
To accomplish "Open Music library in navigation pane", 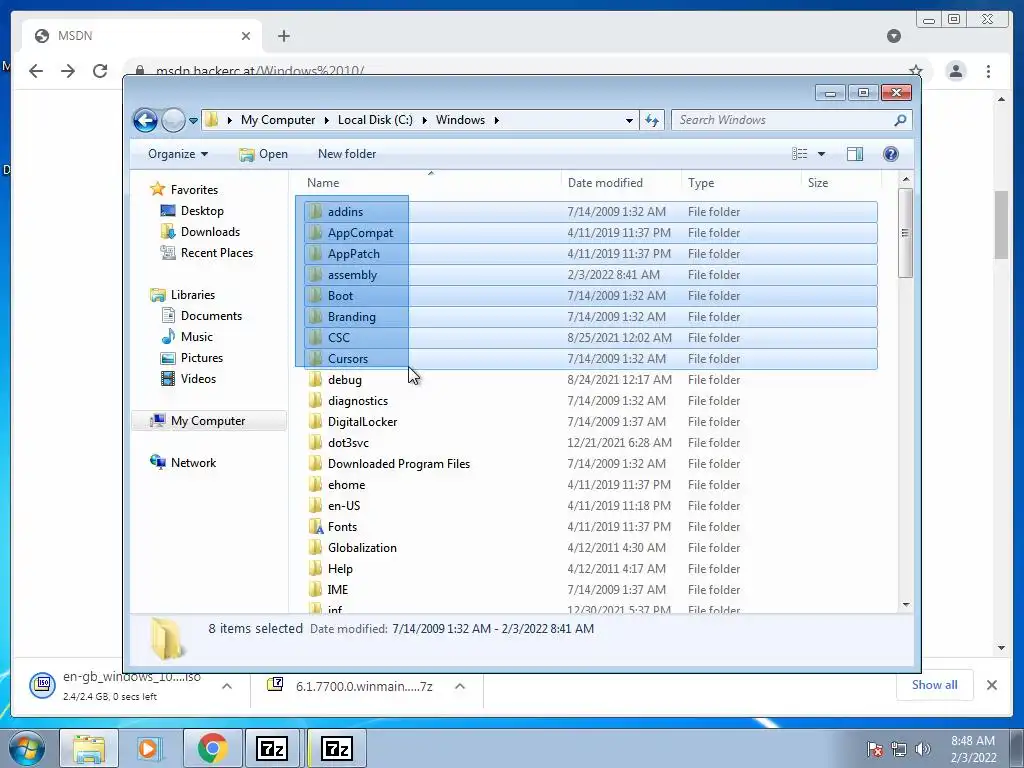I will [x=196, y=337].
